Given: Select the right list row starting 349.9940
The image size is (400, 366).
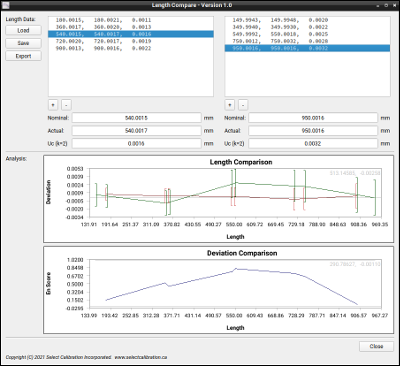Looking at the screenshot, I should coord(307,27).
